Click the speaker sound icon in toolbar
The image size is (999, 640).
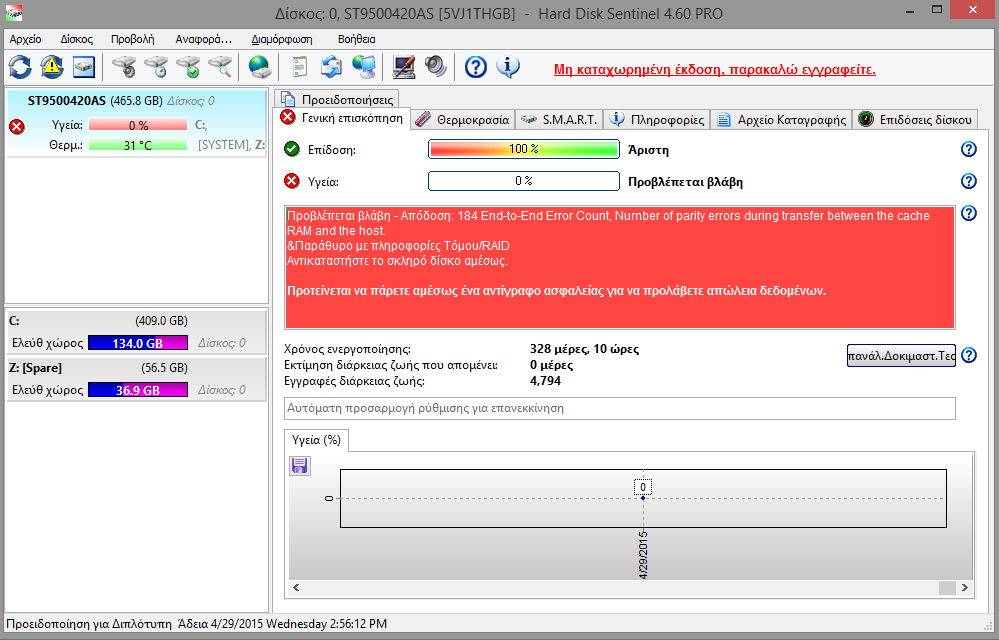[x=436, y=67]
